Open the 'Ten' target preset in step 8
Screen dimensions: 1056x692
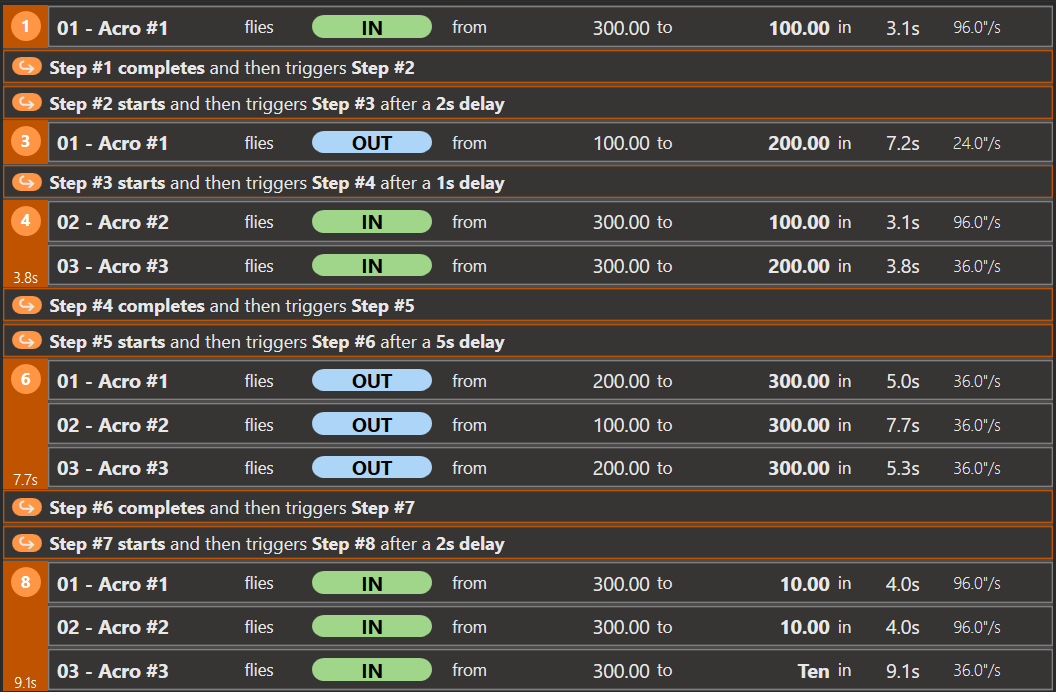pos(812,671)
